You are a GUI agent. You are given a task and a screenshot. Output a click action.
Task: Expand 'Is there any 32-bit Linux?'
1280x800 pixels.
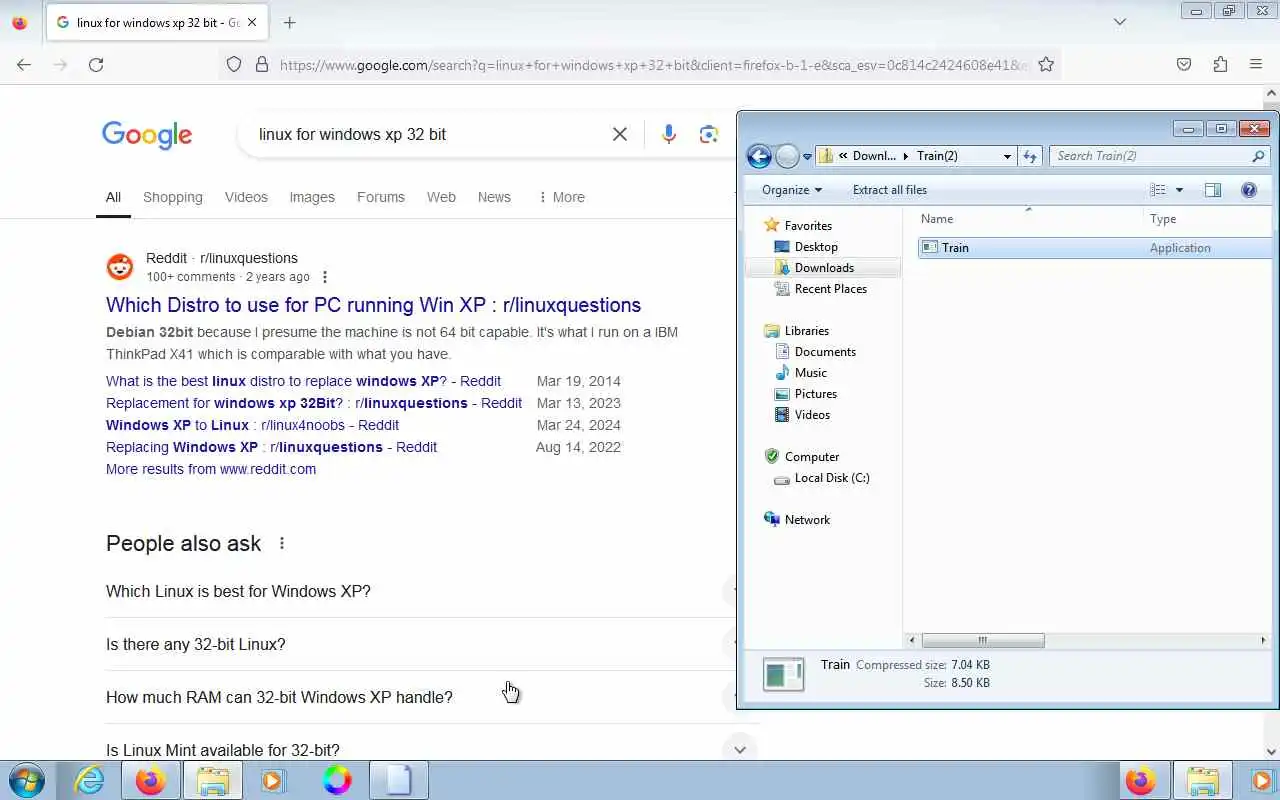click(420, 644)
